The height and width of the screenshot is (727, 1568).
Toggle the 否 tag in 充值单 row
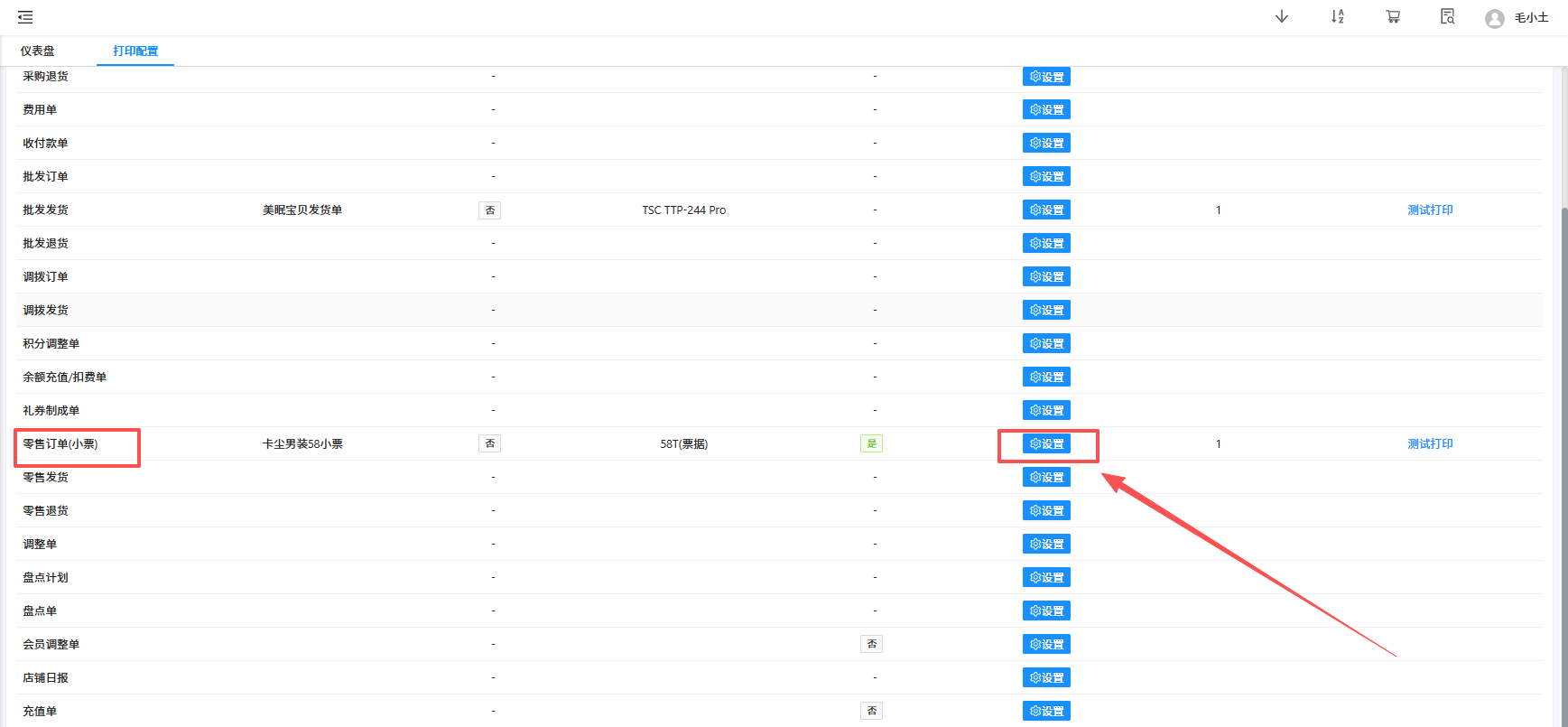pos(871,712)
